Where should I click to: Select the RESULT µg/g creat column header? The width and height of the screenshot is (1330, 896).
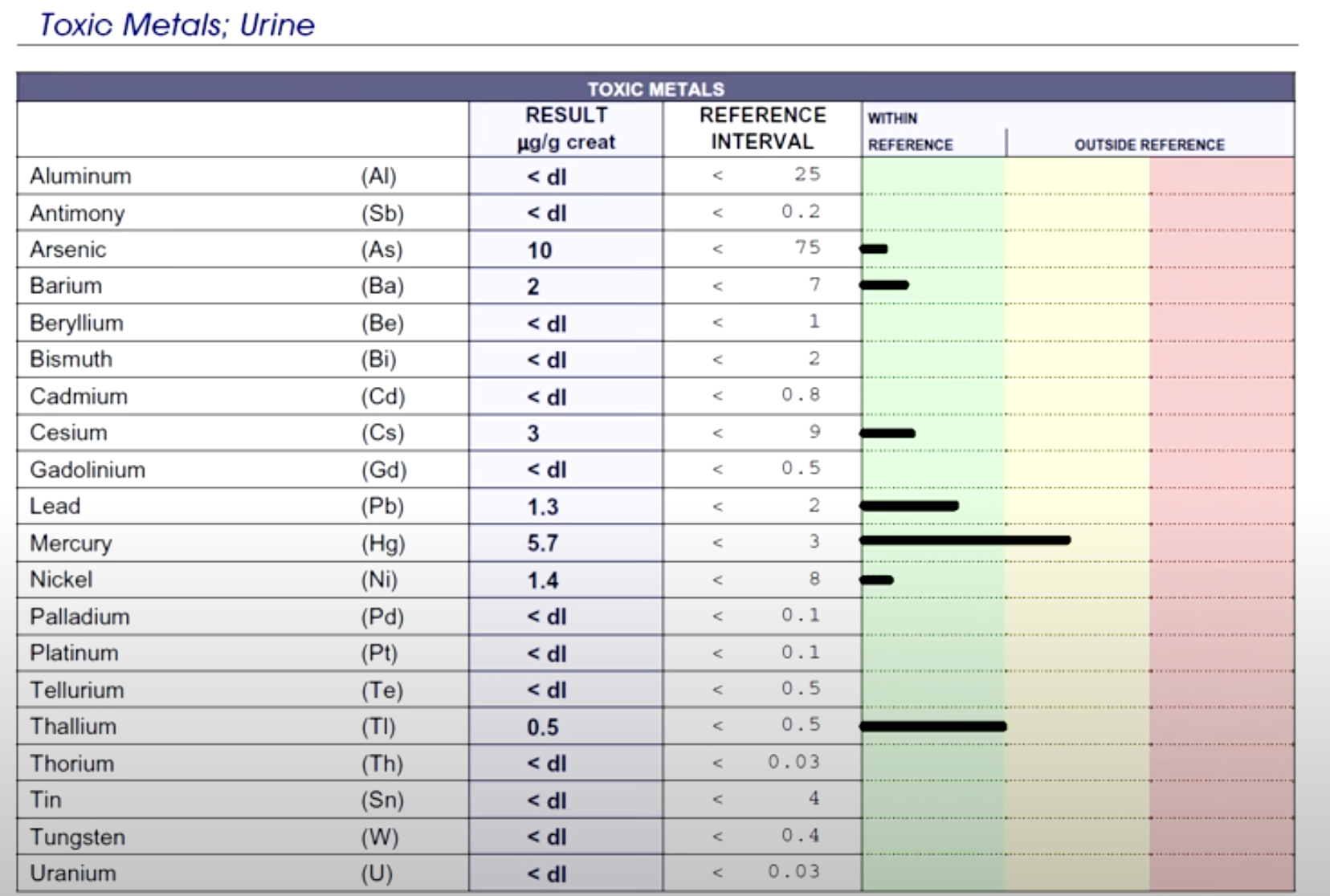566,128
